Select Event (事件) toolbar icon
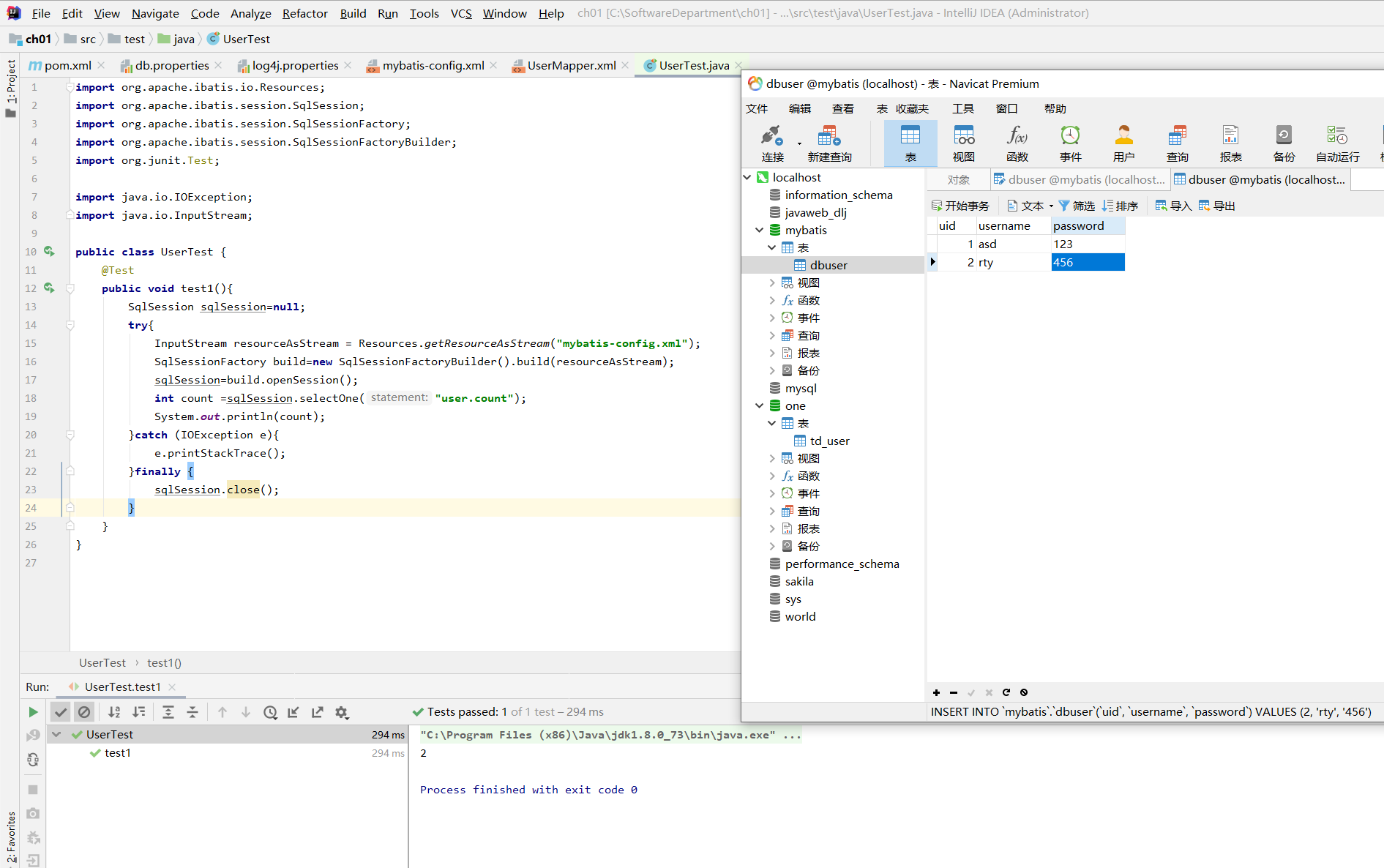The image size is (1384, 868). point(1070,143)
